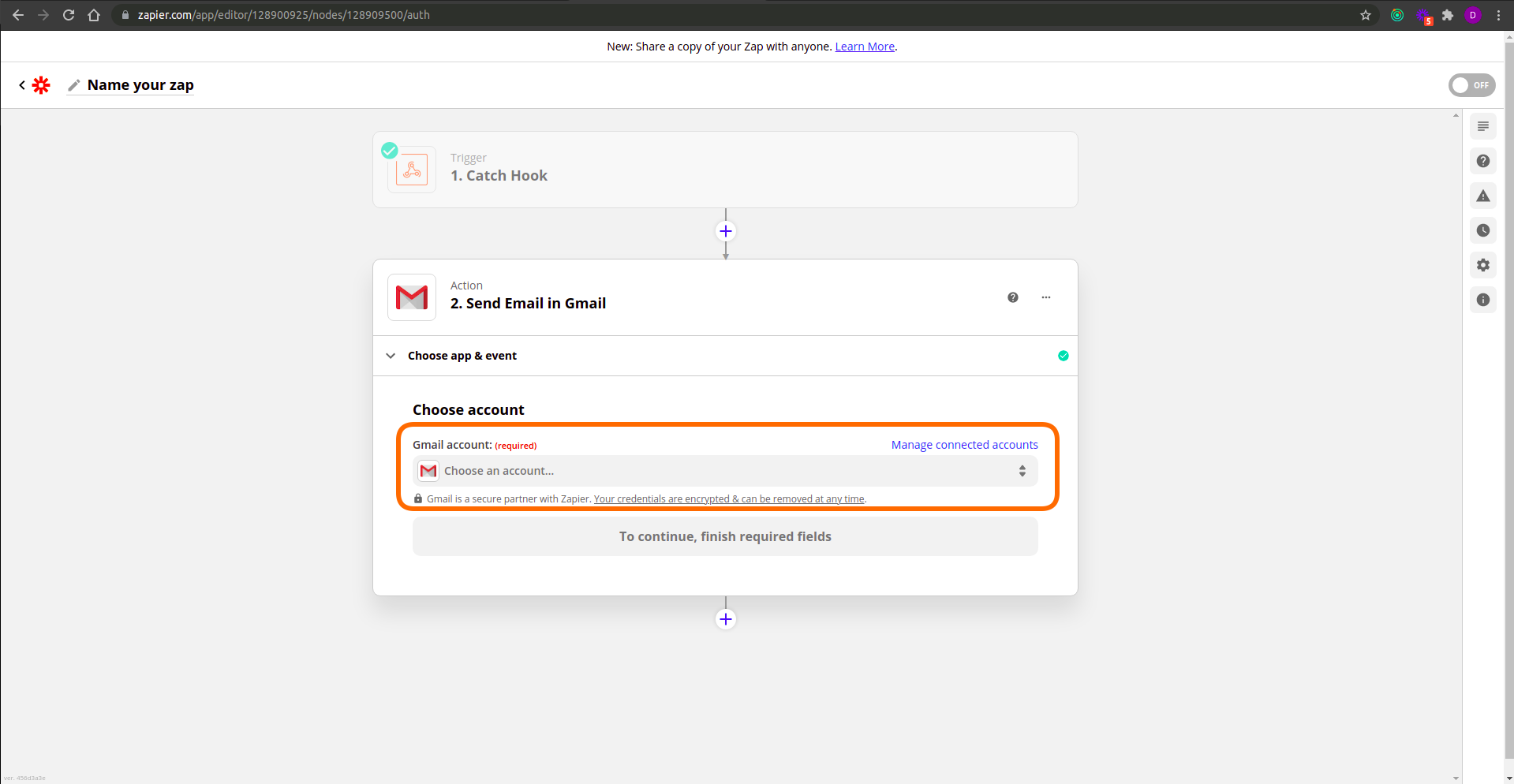Open the Choose an account dropdown
Image resolution: width=1514 pixels, height=784 pixels.
(725, 471)
